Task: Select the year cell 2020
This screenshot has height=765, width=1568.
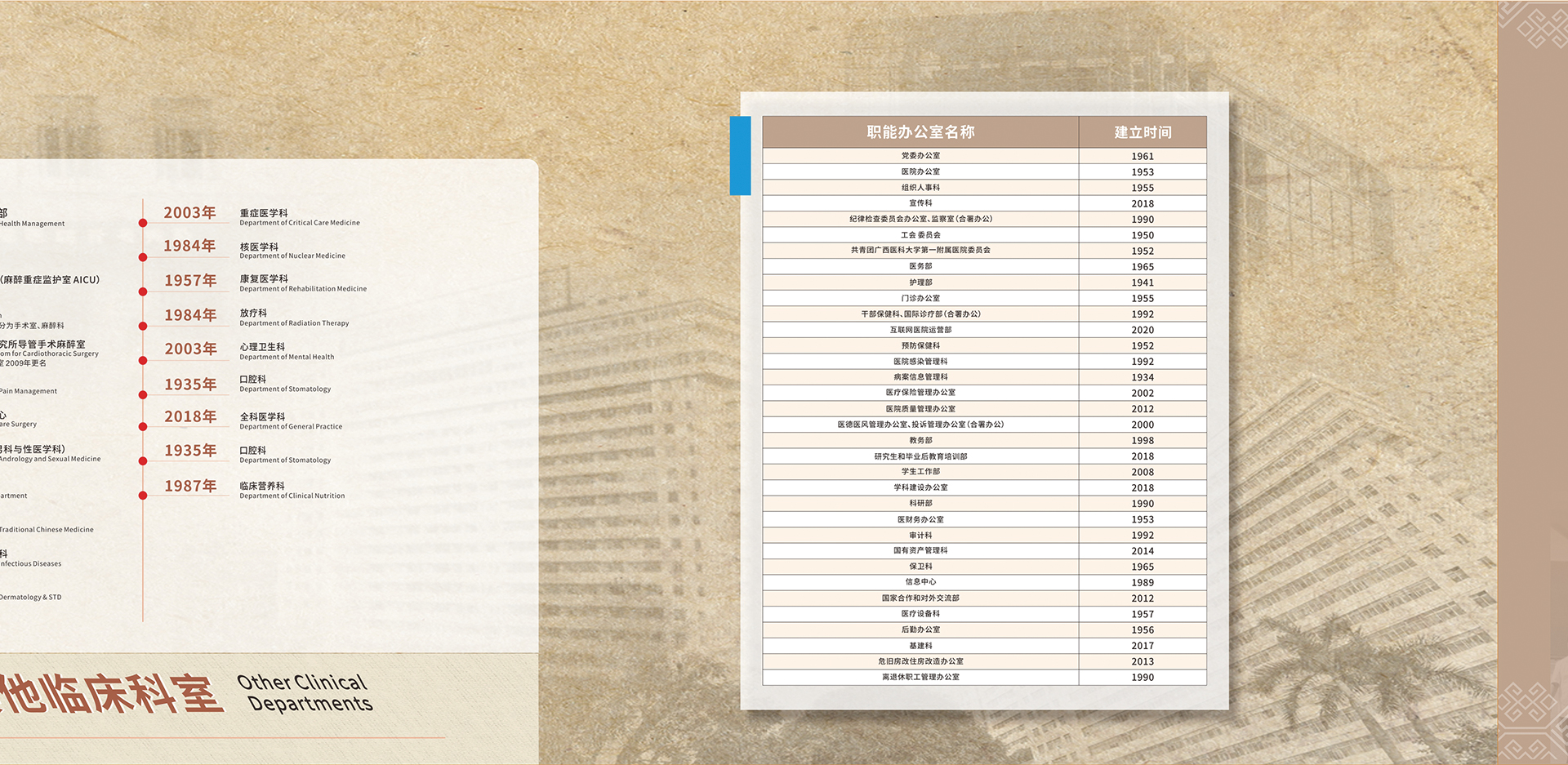Action: [x=1143, y=330]
